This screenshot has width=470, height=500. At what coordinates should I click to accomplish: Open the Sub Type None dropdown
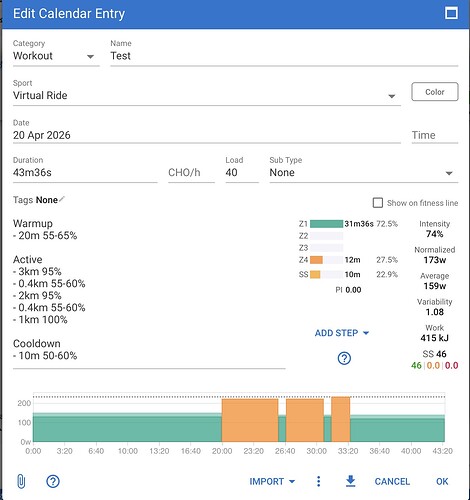(x=364, y=173)
